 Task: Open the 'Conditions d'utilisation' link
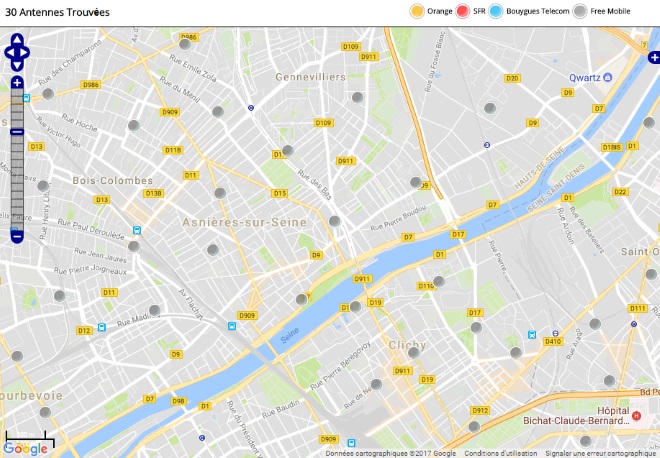[x=500, y=453]
